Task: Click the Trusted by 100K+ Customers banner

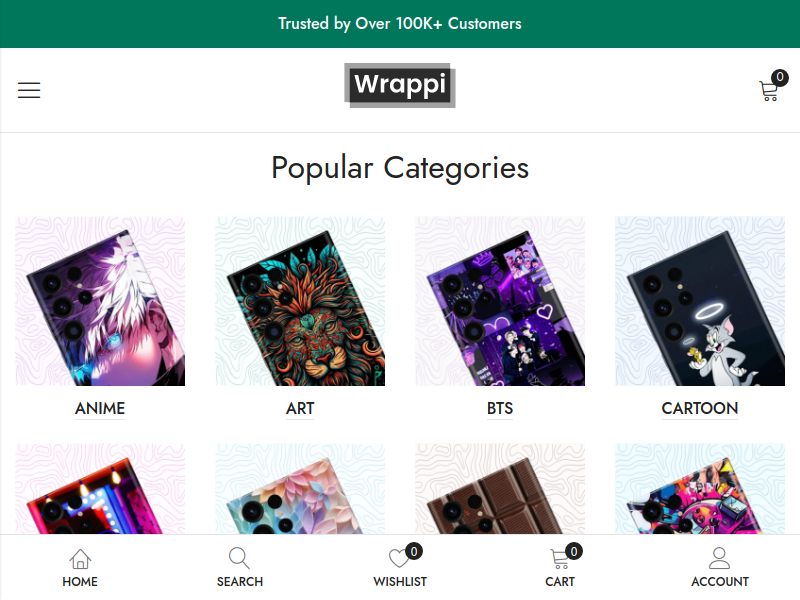Action: (x=400, y=23)
